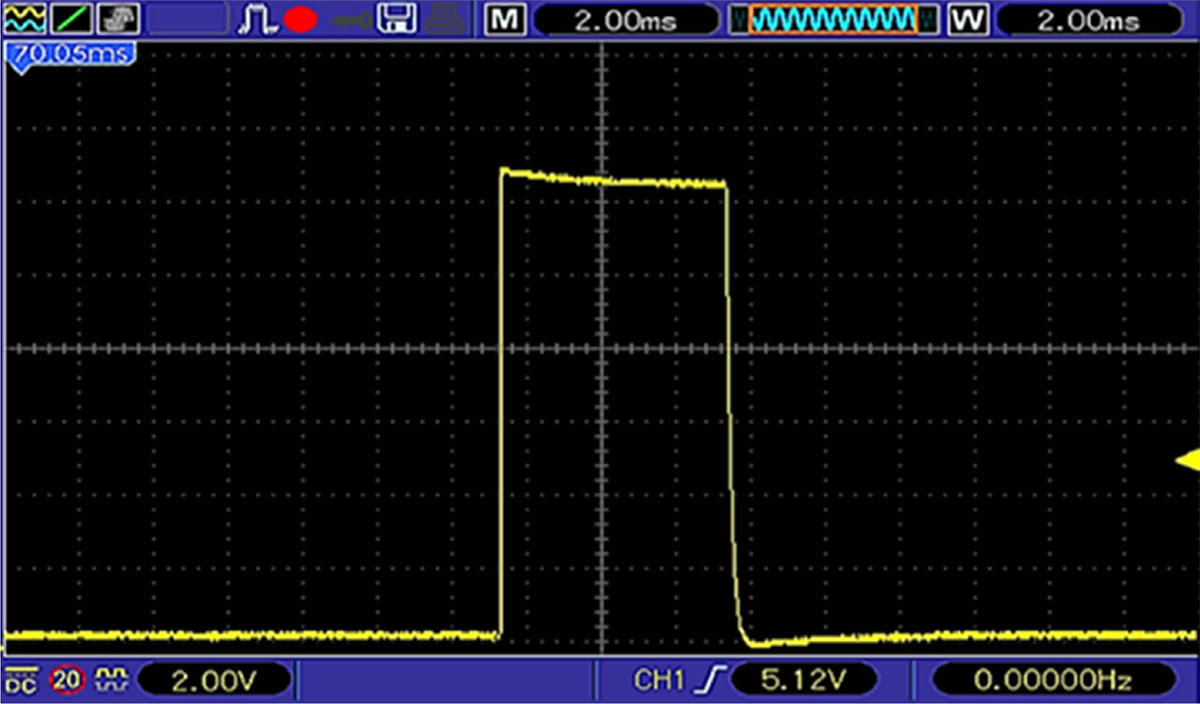The width and height of the screenshot is (1200, 704).
Task: Click the printer icon
Action: [x=446, y=19]
